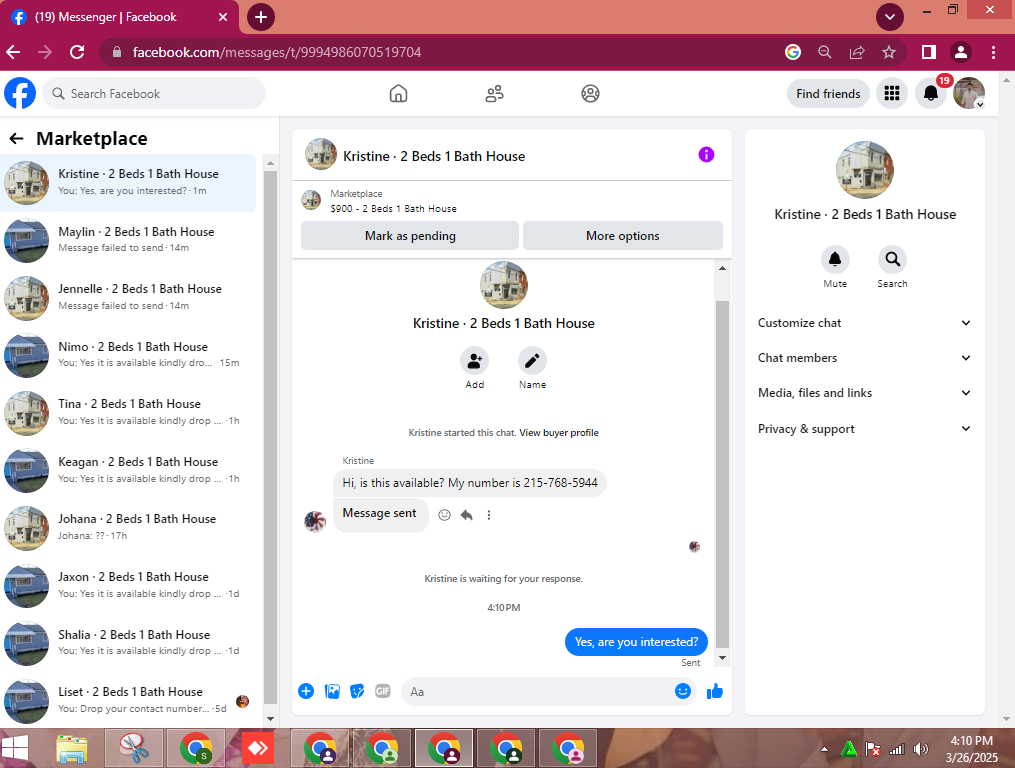
Task: Click chat list scrollbar down arrow
Action: pyautogui.click(x=271, y=719)
